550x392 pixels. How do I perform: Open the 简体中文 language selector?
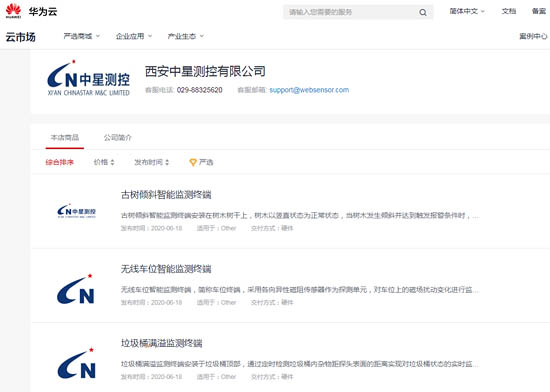pos(467,12)
